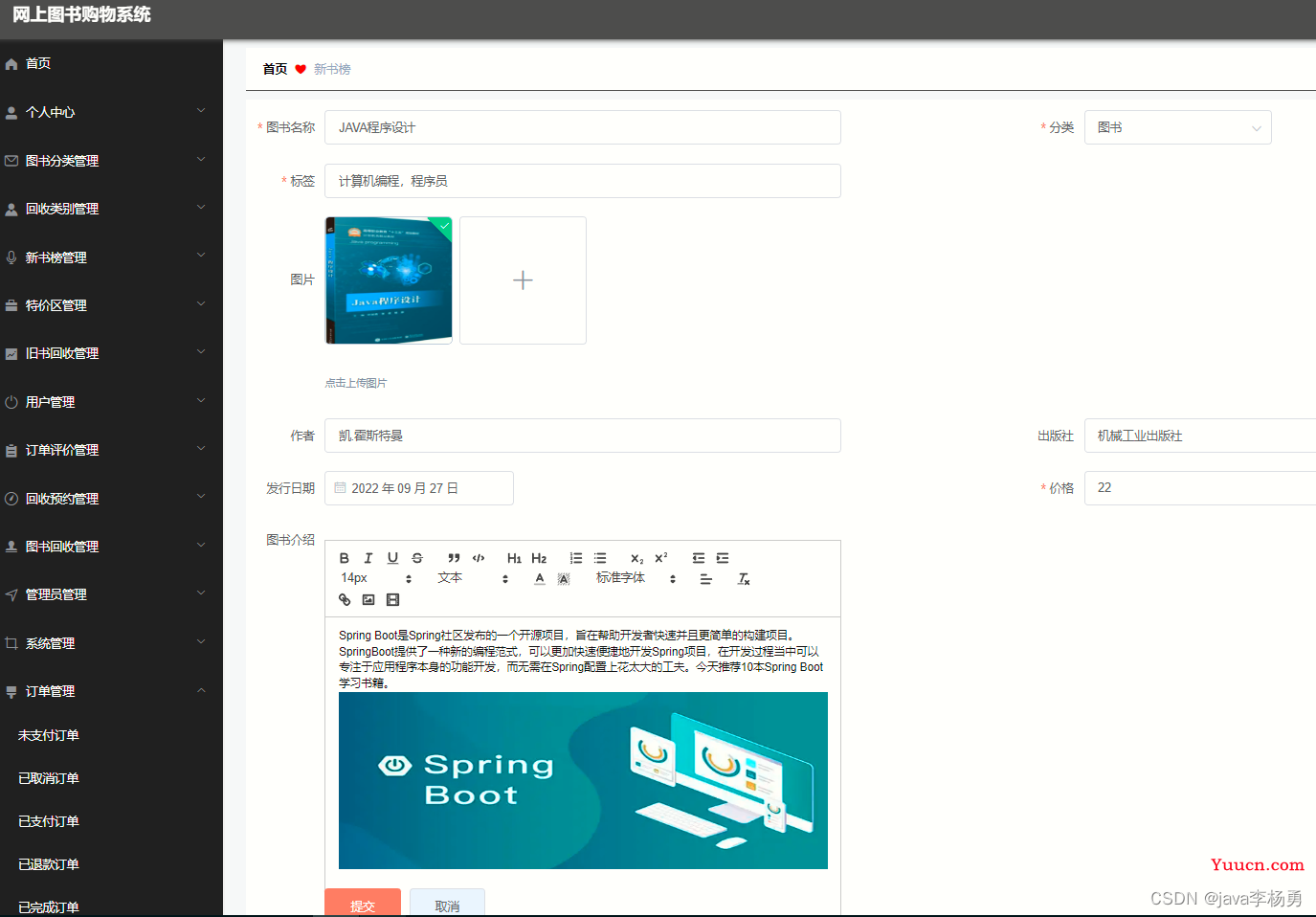The image size is (1316, 917).
Task: Apply Heading 1 style
Action: tap(514, 558)
